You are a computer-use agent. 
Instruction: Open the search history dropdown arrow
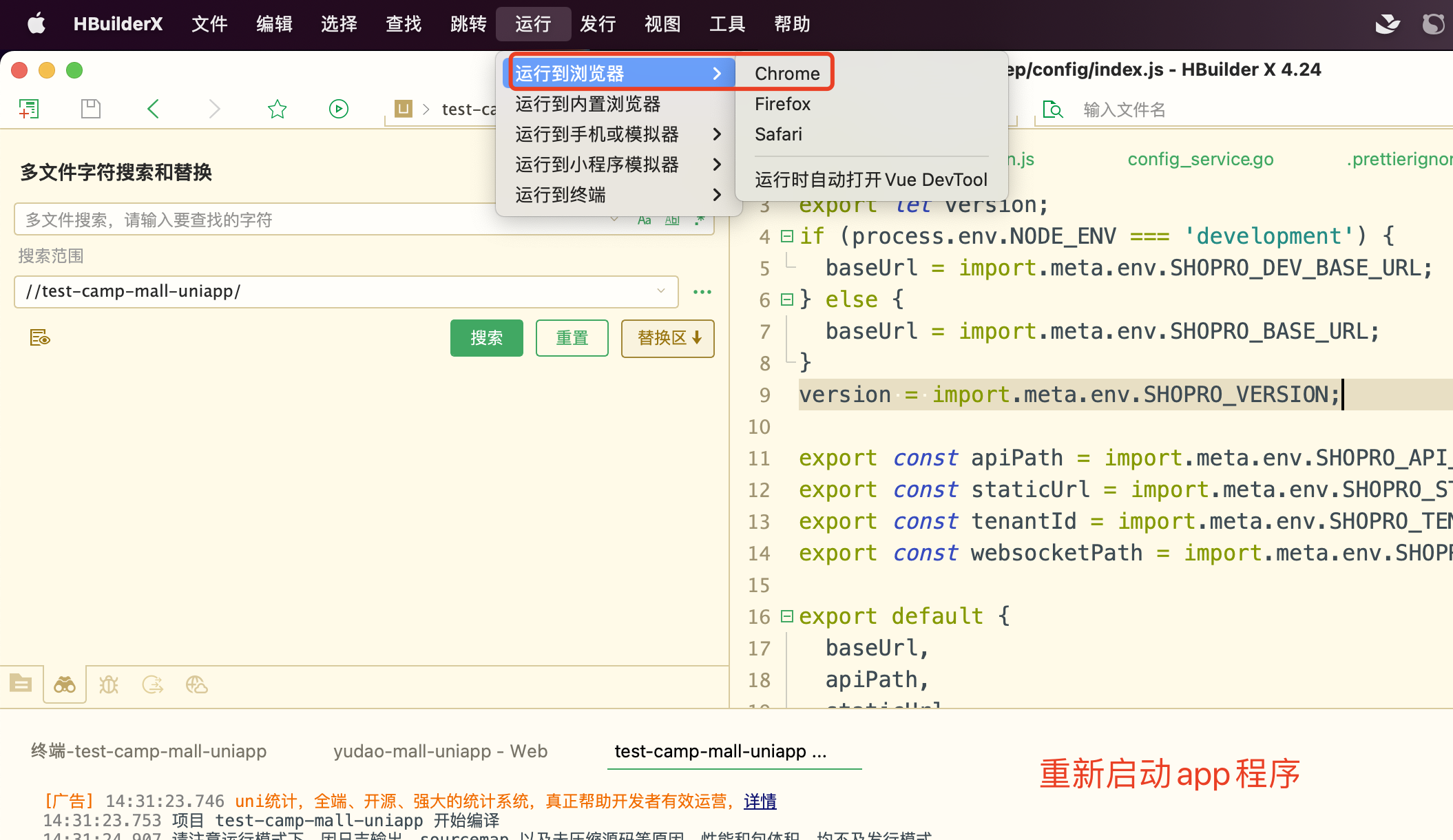[614, 220]
